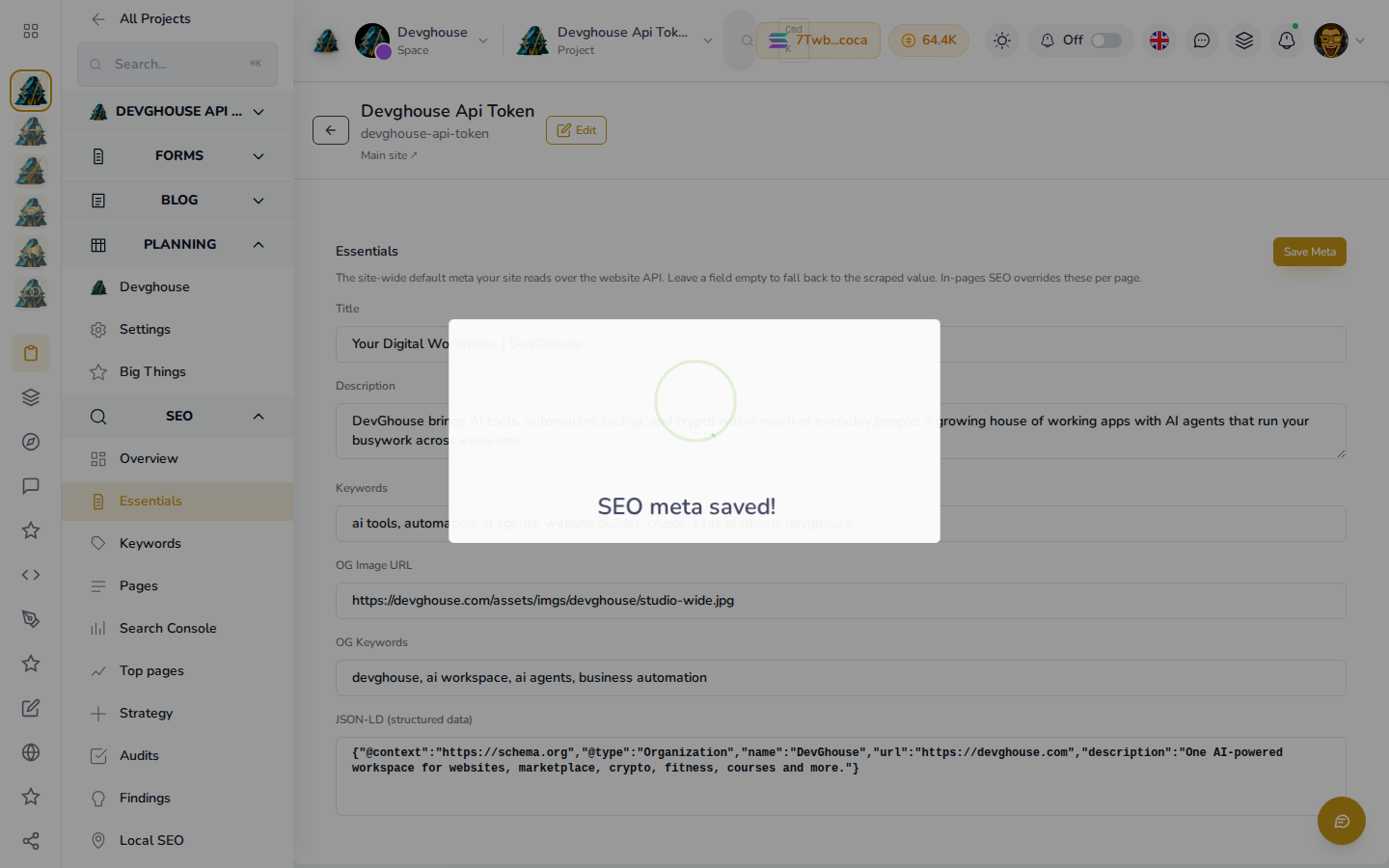The height and width of the screenshot is (868, 1389).
Task: Click the share icon in the left rail
Action: pos(31,841)
